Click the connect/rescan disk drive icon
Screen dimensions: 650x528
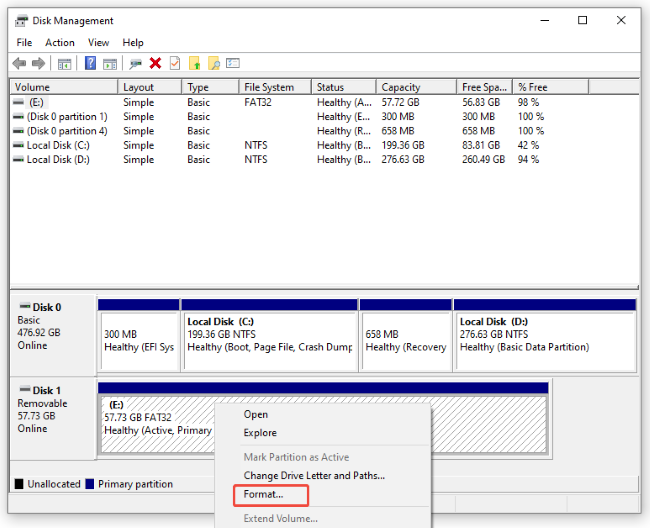point(135,63)
